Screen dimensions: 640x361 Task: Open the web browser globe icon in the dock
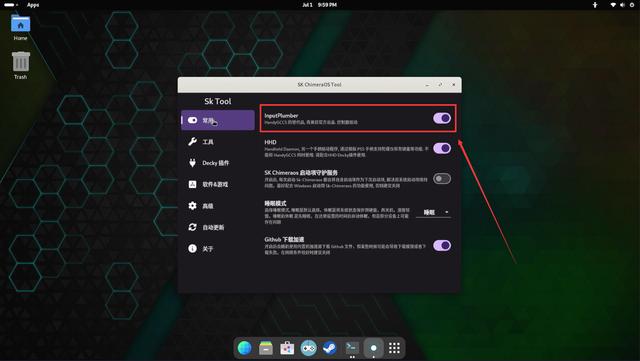pos(244,348)
